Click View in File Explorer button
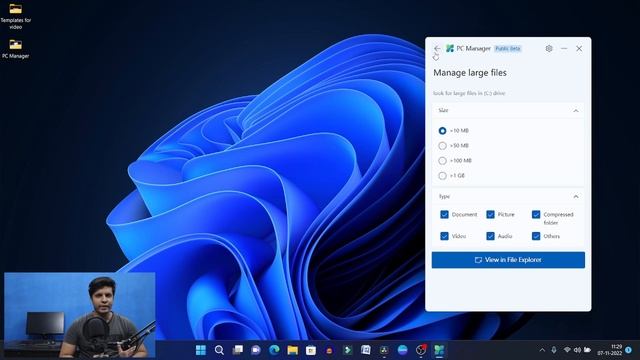Image resolution: width=640 pixels, height=360 pixels. pos(508,260)
